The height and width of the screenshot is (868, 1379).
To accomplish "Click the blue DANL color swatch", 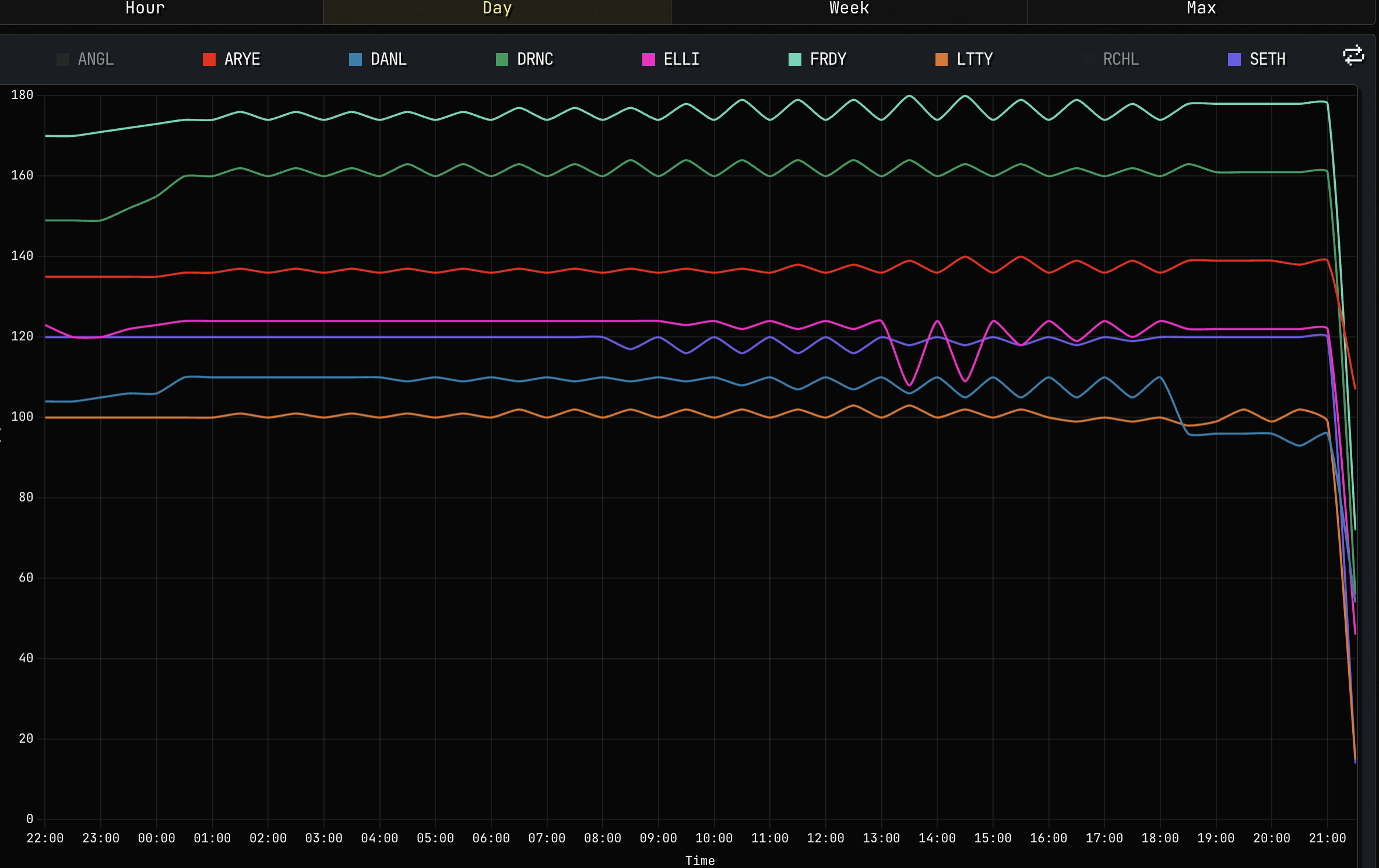I will (x=356, y=59).
